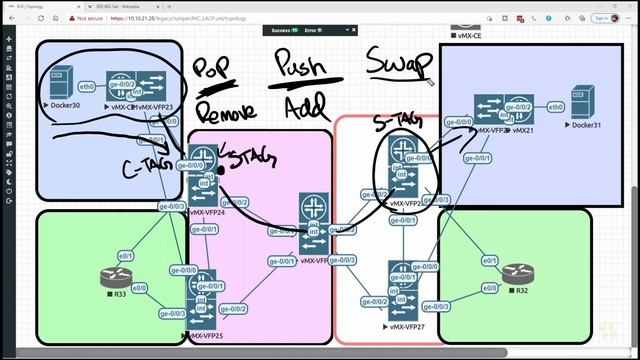The image size is (640, 360).
Task: Open Startup-configs from the sidebar
Action: [9, 68]
